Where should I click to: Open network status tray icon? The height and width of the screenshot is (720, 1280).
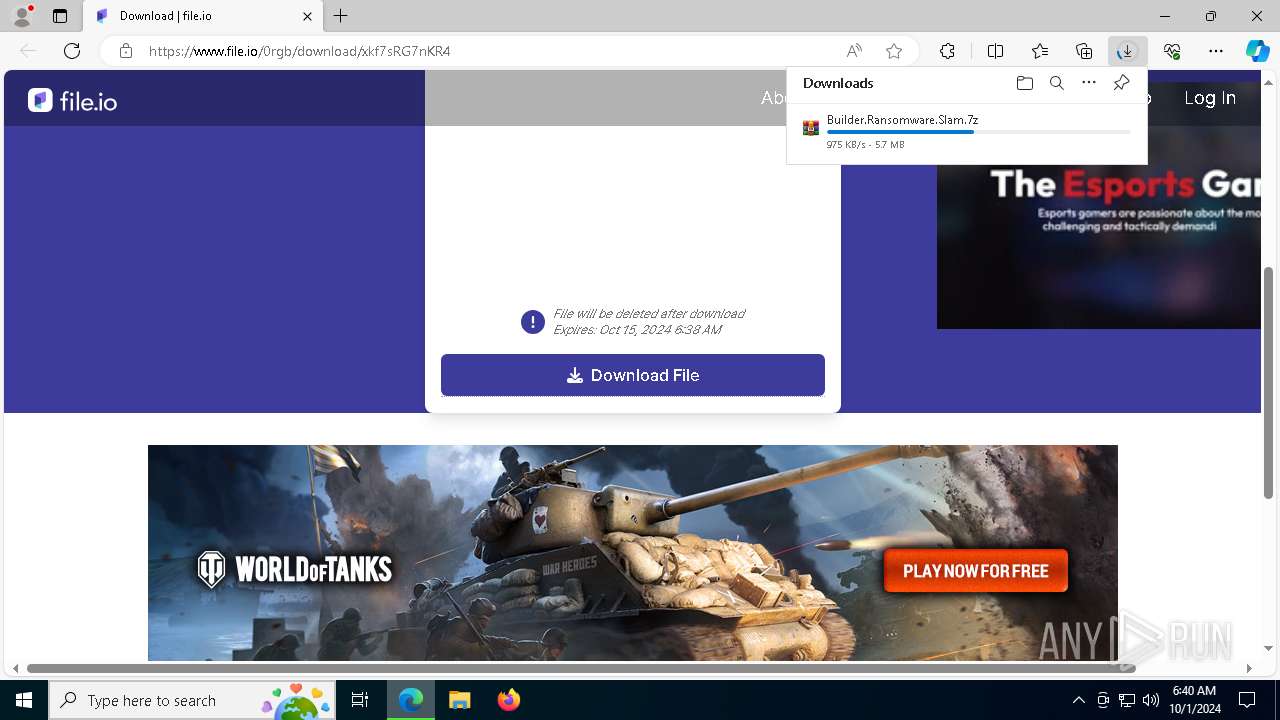point(1127,700)
